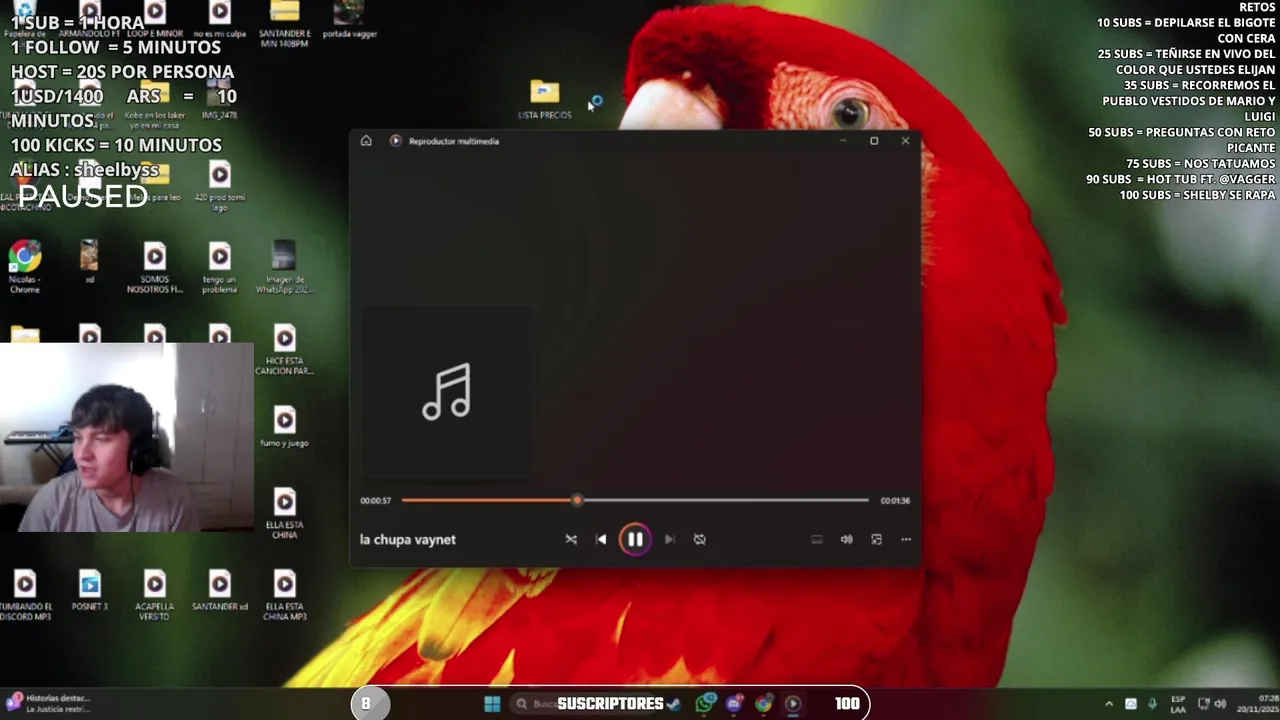This screenshot has width=1280, height=720.
Task: Select the 'ACAPELLA VERSITO' audio file
Action: point(155,596)
